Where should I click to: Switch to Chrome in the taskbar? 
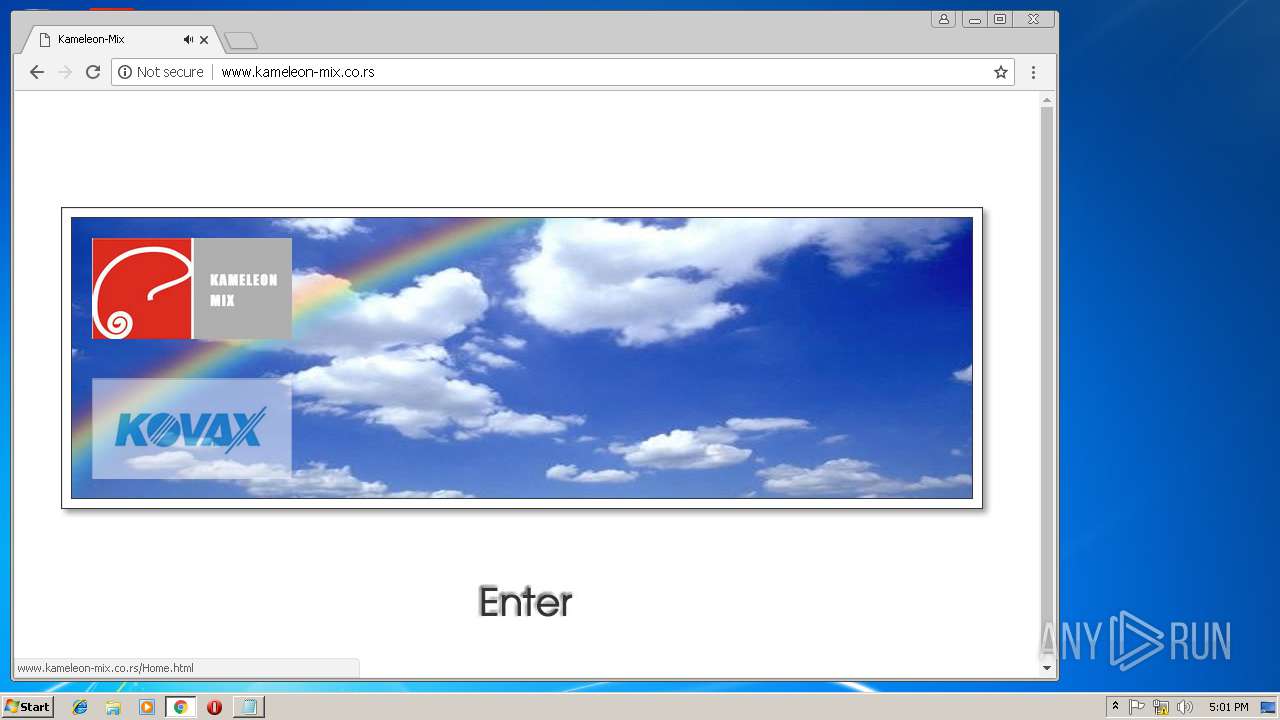tap(180, 707)
